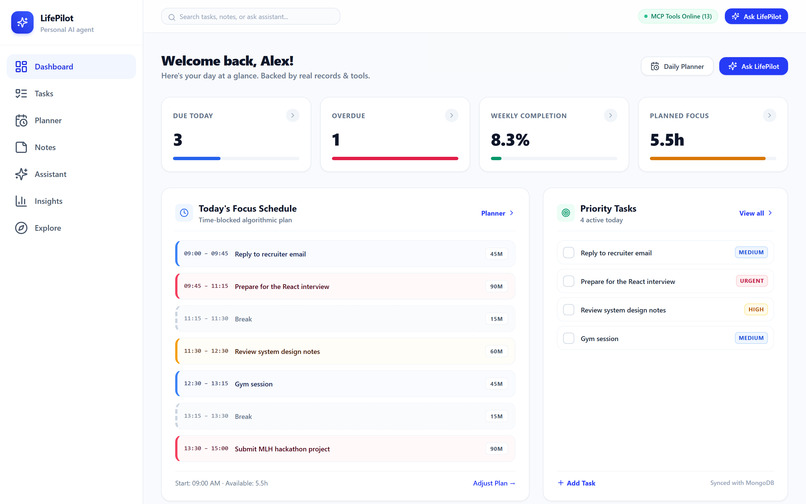Go to Tasks in the sidebar
Image resolution: width=806 pixels, height=504 pixels.
tap(71, 94)
